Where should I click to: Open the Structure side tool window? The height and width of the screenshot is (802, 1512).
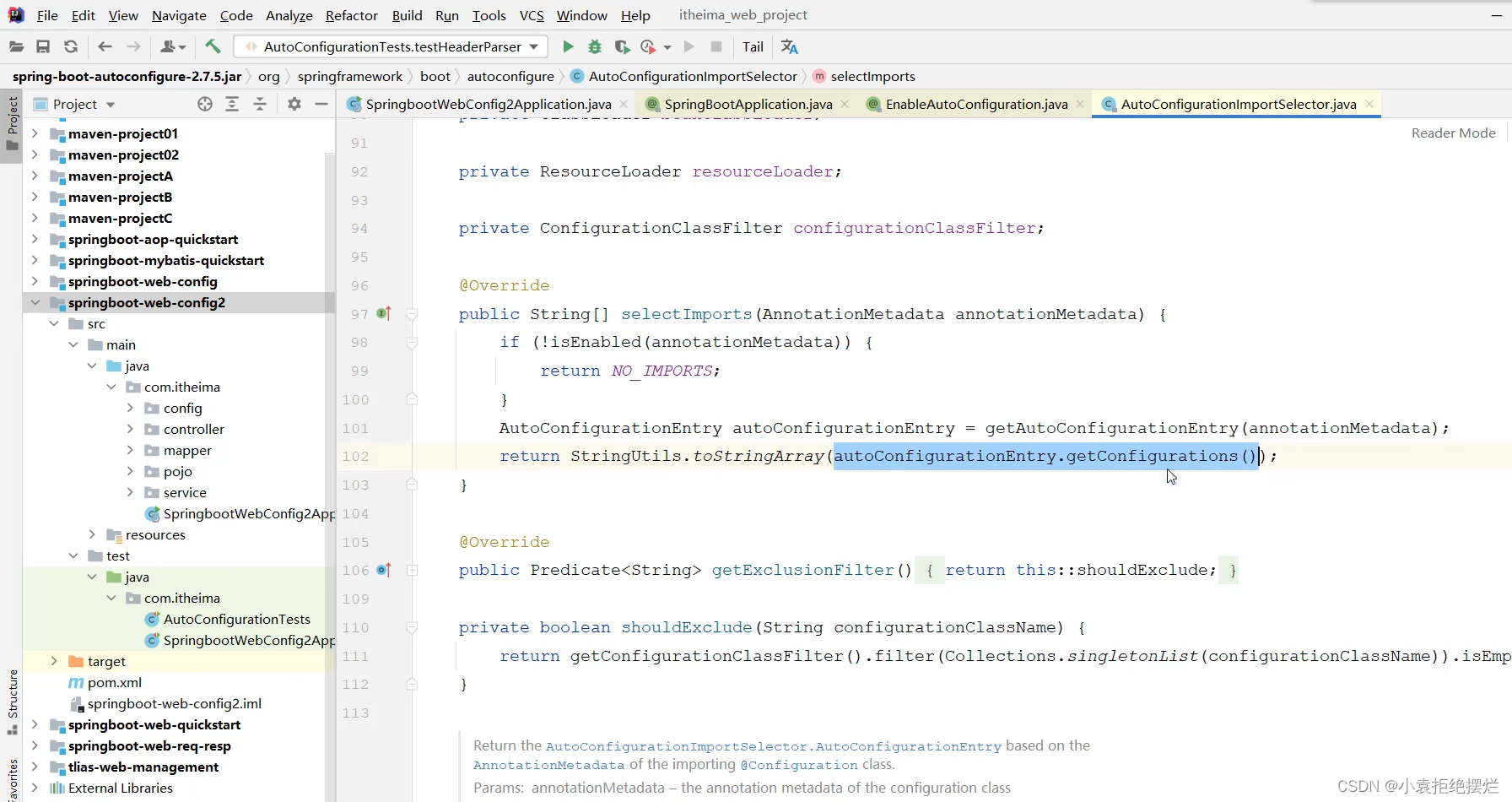click(12, 702)
